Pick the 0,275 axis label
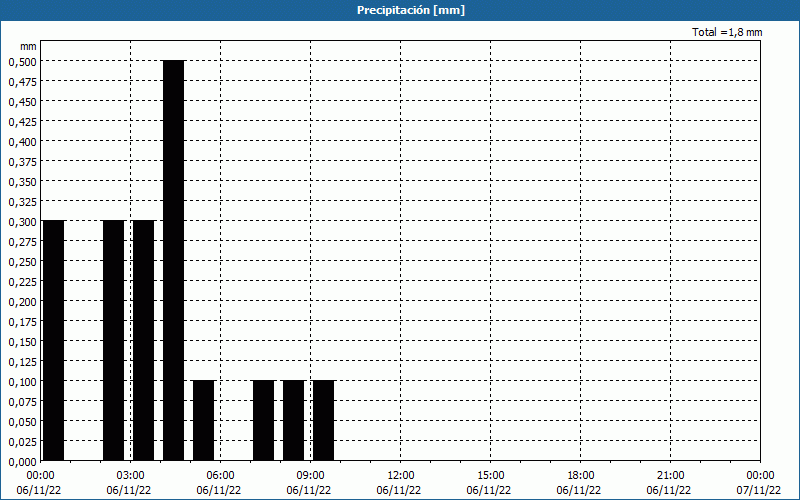 coord(22,242)
